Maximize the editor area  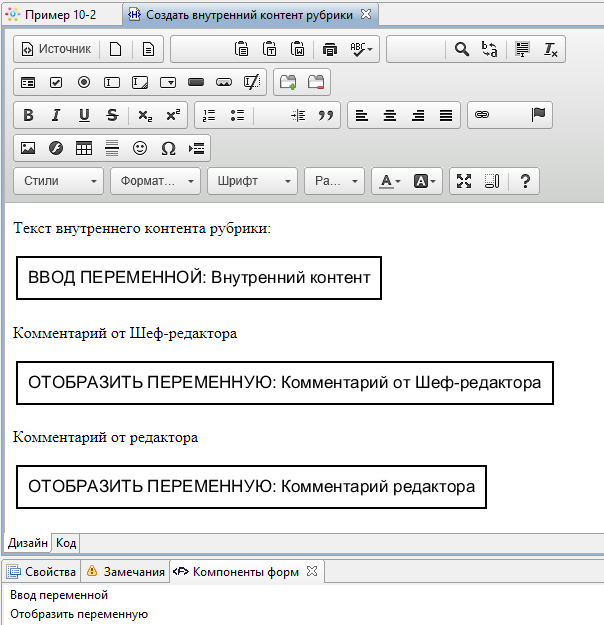[463, 181]
